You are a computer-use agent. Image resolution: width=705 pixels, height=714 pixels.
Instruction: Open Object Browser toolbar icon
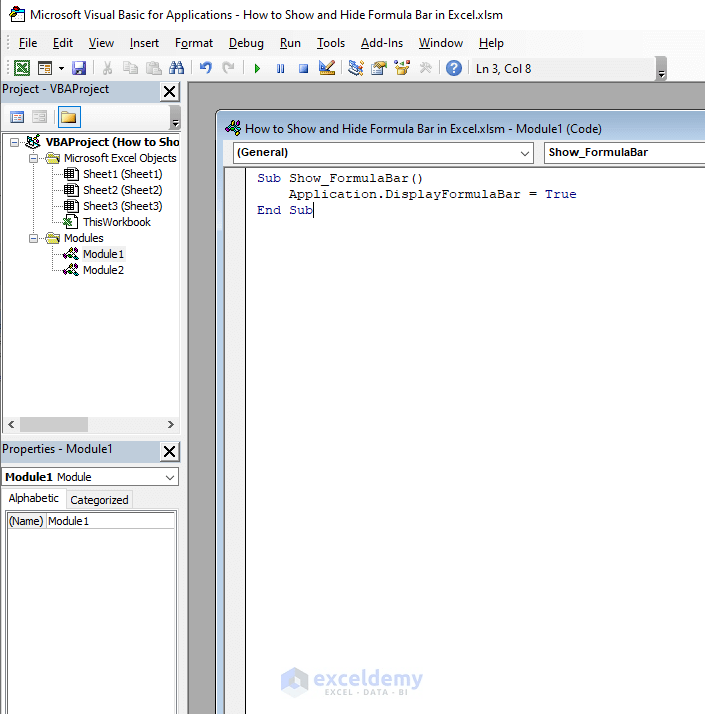402,68
